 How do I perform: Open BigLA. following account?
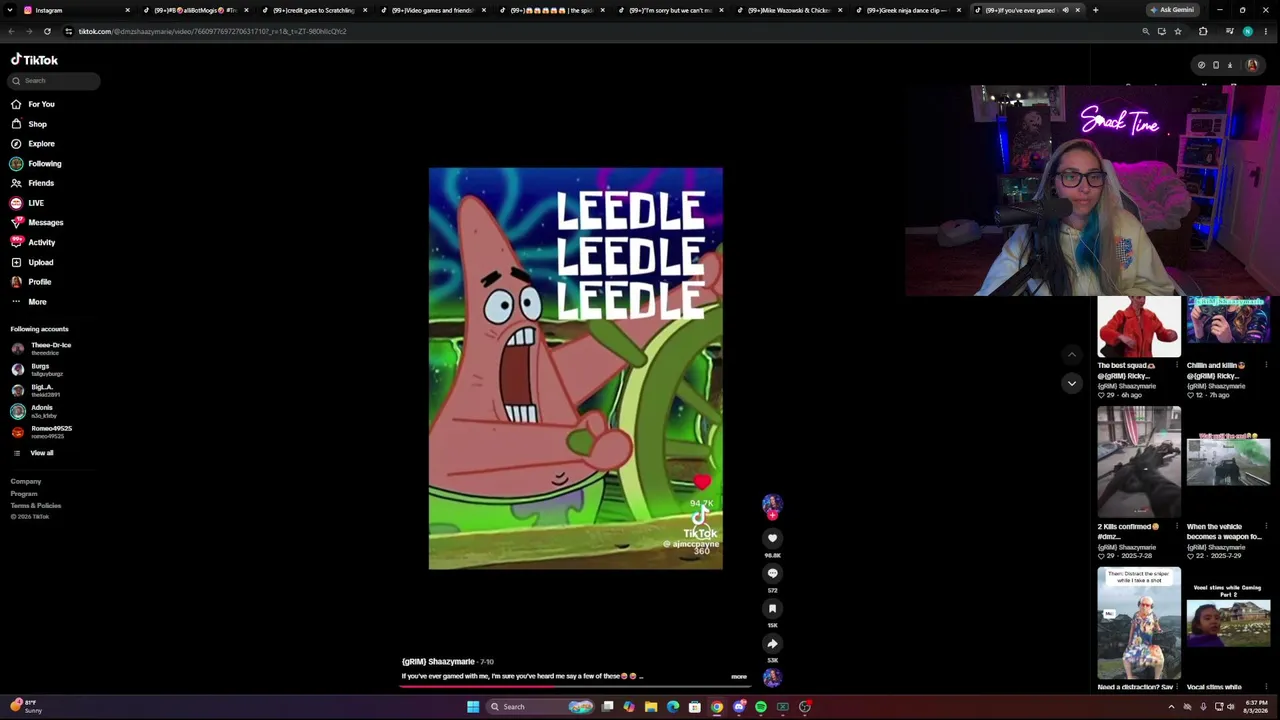coord(36,391)
